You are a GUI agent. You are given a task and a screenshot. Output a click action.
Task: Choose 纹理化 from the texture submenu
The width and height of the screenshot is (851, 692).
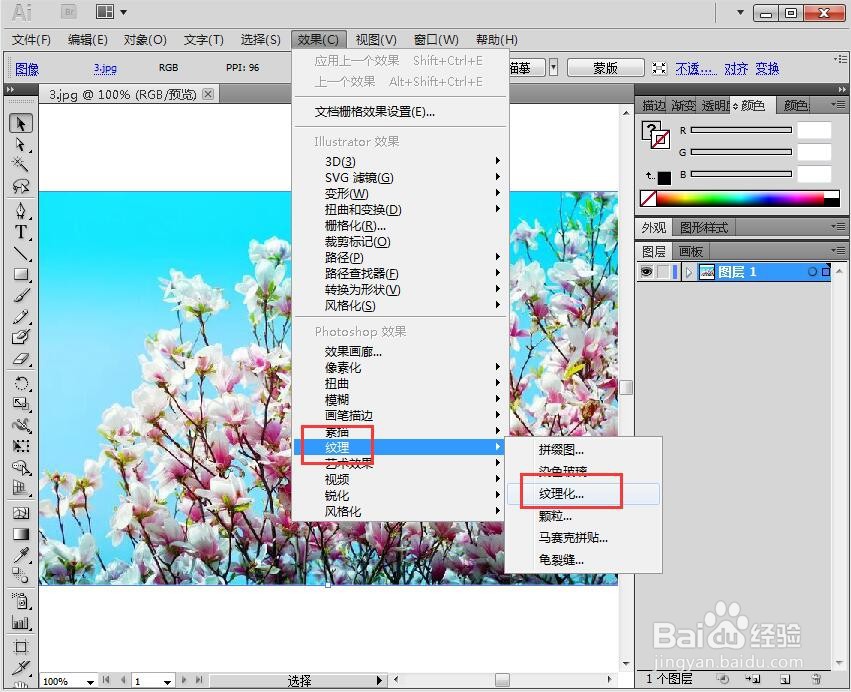point(564,493)
